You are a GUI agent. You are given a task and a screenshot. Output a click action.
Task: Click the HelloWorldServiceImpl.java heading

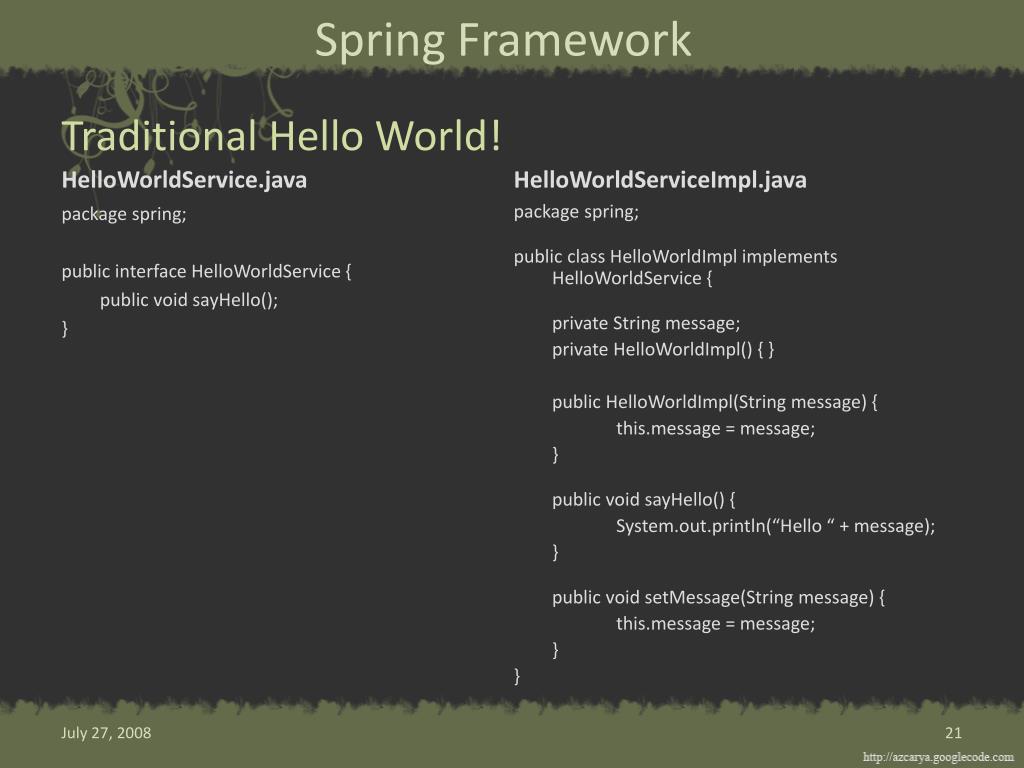coord(660,180)
